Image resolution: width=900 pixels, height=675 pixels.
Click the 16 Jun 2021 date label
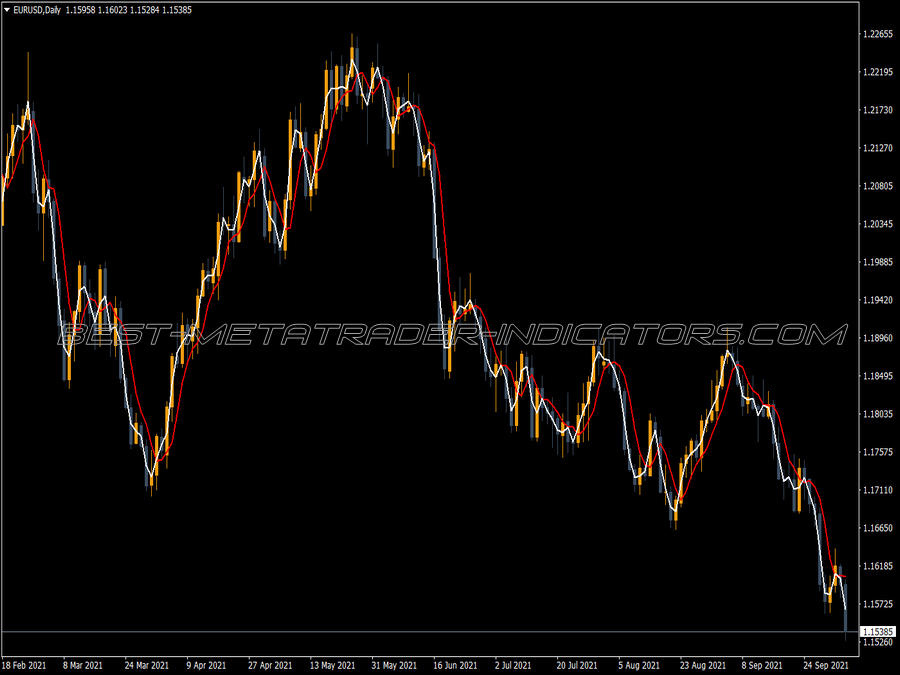[455, 666]
